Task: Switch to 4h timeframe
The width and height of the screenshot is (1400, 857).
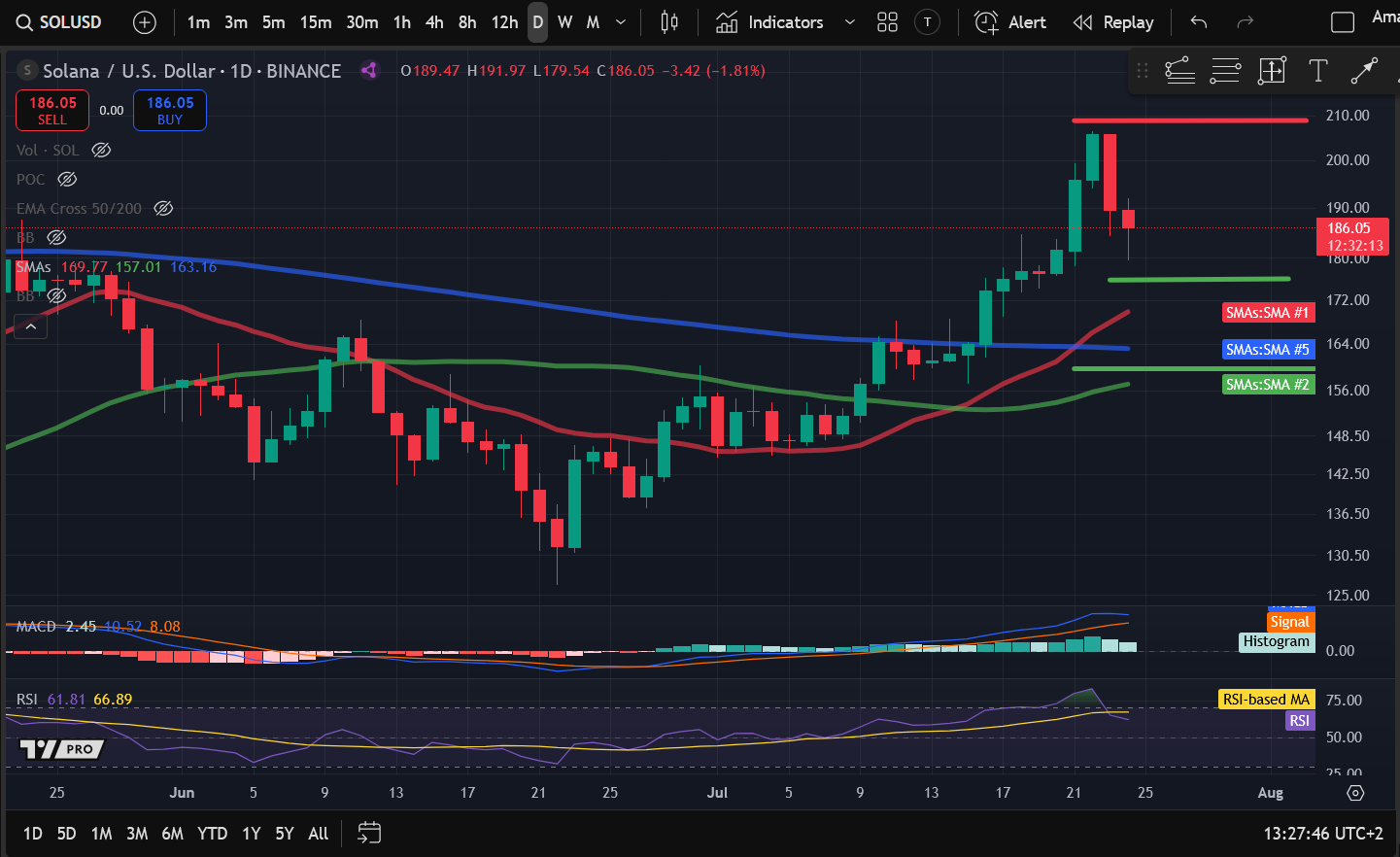Action: pos(434,22)
